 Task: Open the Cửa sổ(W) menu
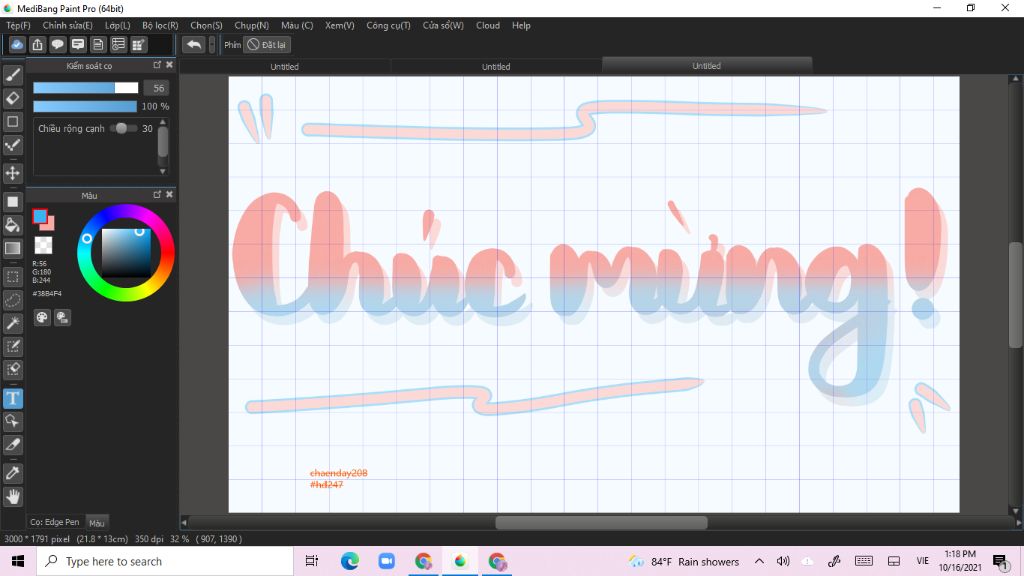[x=443, y=25]
